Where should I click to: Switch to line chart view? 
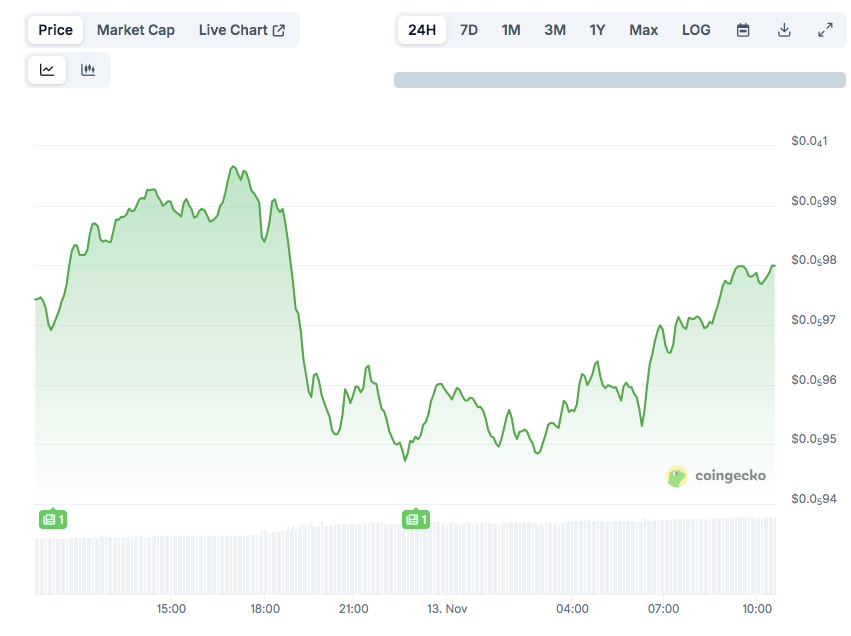coord(47,70)
